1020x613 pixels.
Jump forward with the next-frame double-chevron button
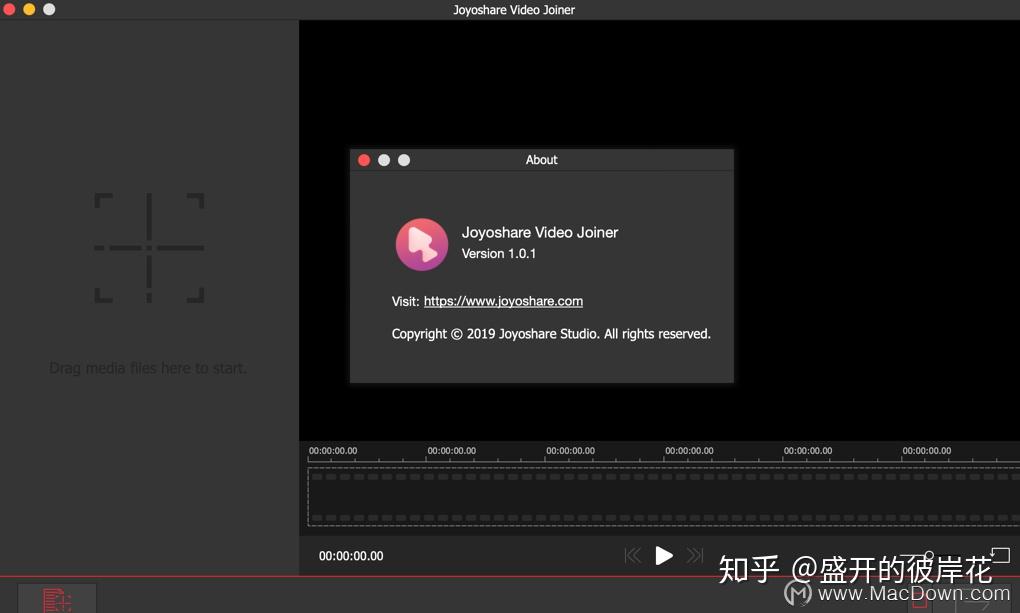coord(695,556)
